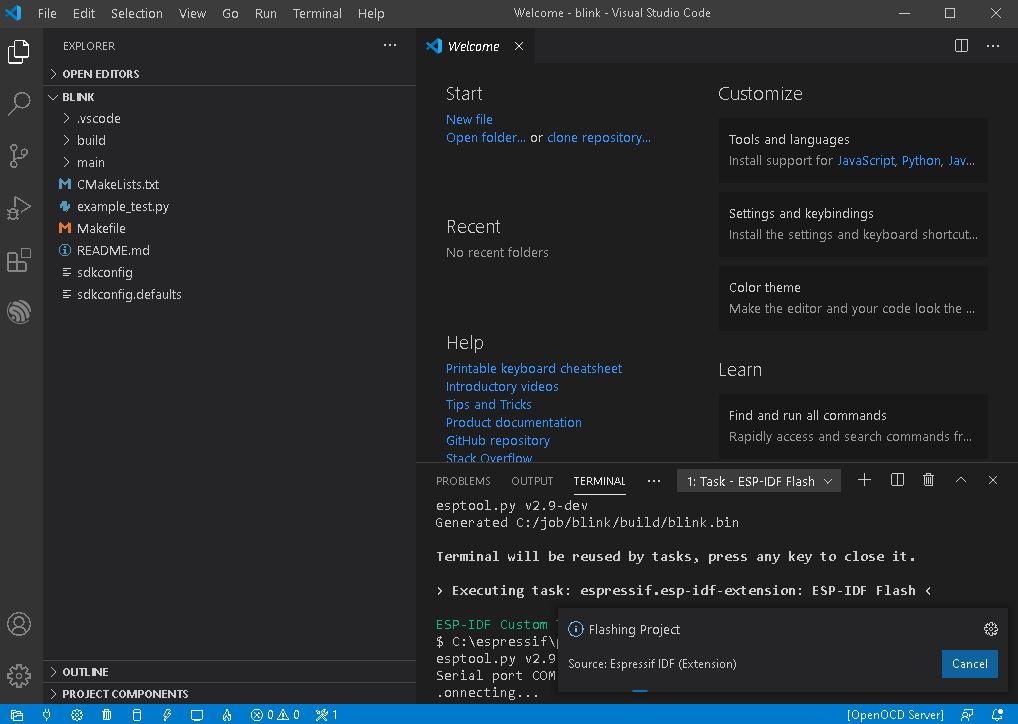Open the Terminal menu

click(317, 13)
